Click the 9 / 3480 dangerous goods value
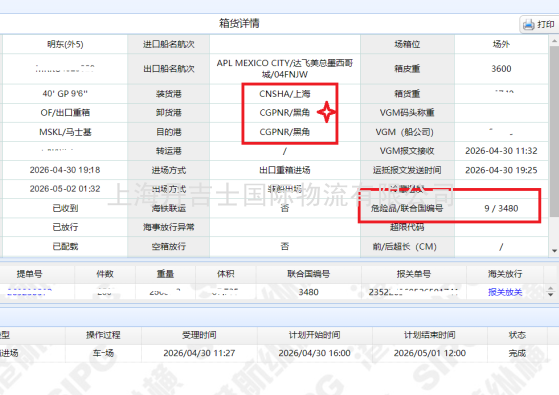 click(x=501, y=209)
